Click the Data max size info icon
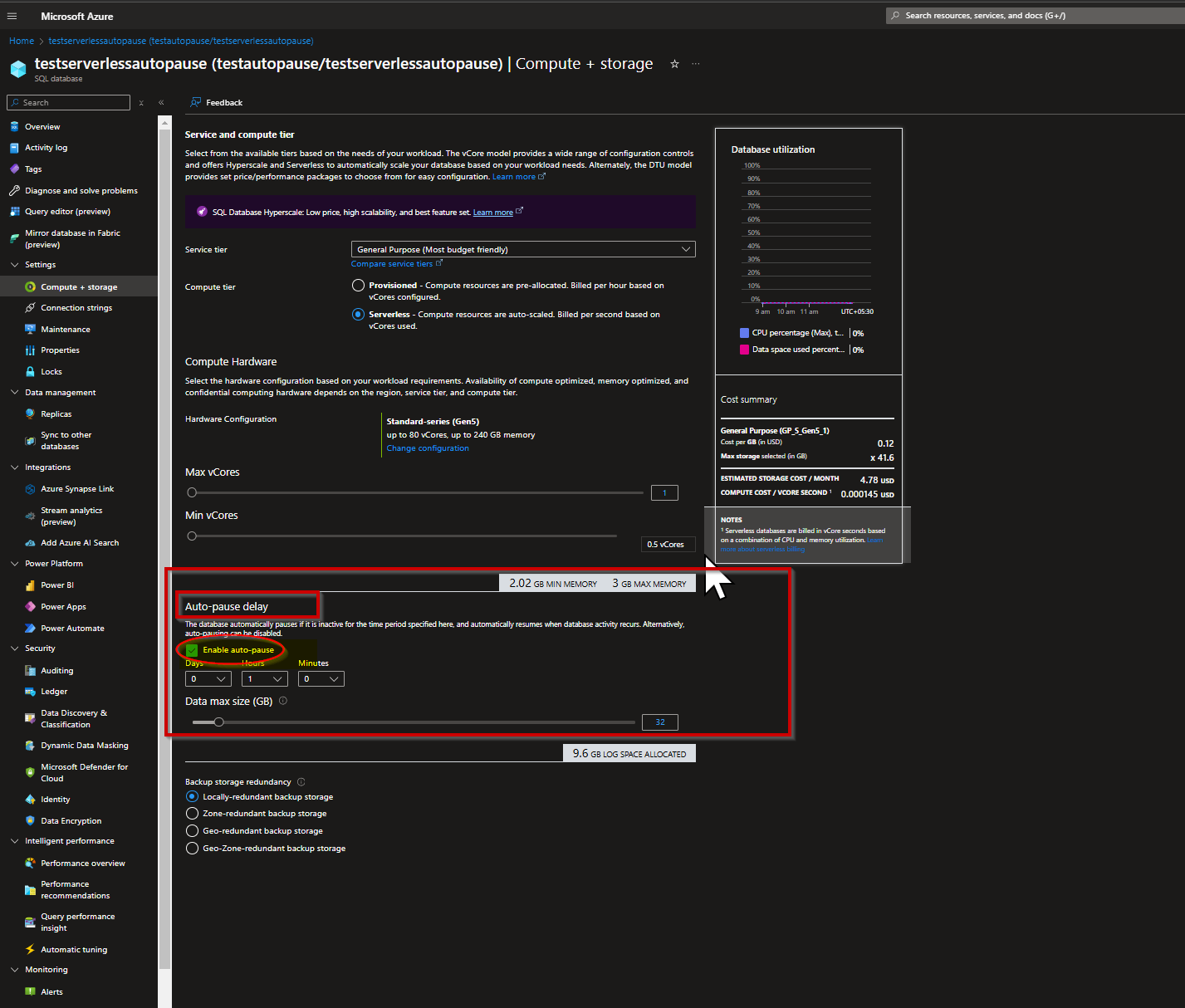This screenshot has width=1185, height=1008. (x=283, y=701)
